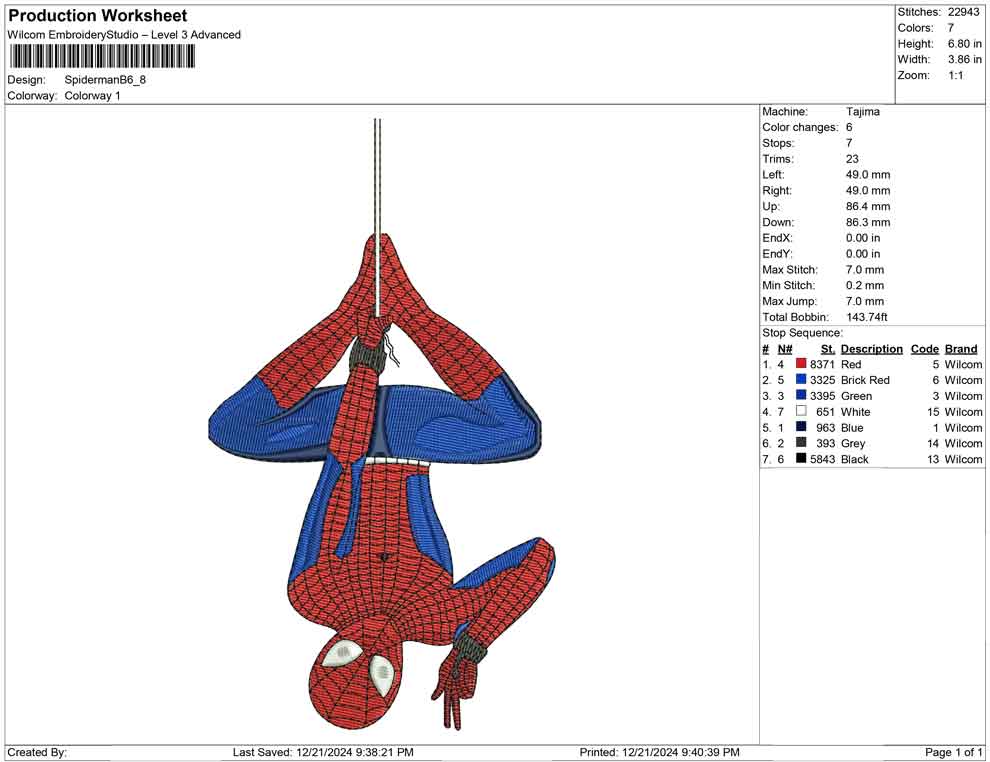Click the 'Code' column header
Viewport: 990px width, 762px height.
click(925, 348)
